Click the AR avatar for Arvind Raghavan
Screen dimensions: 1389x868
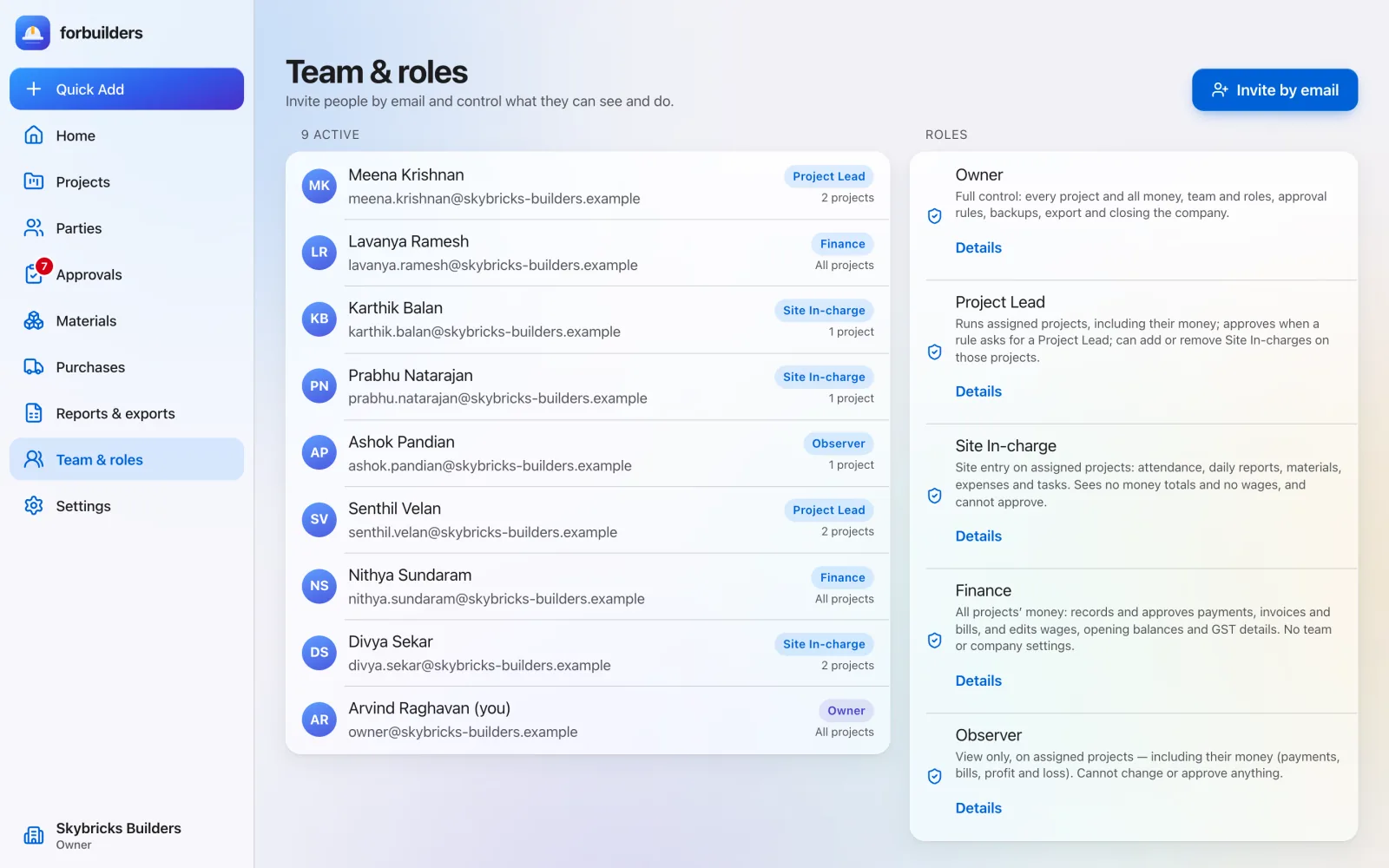pyautogui.click(x=319, y=720)
